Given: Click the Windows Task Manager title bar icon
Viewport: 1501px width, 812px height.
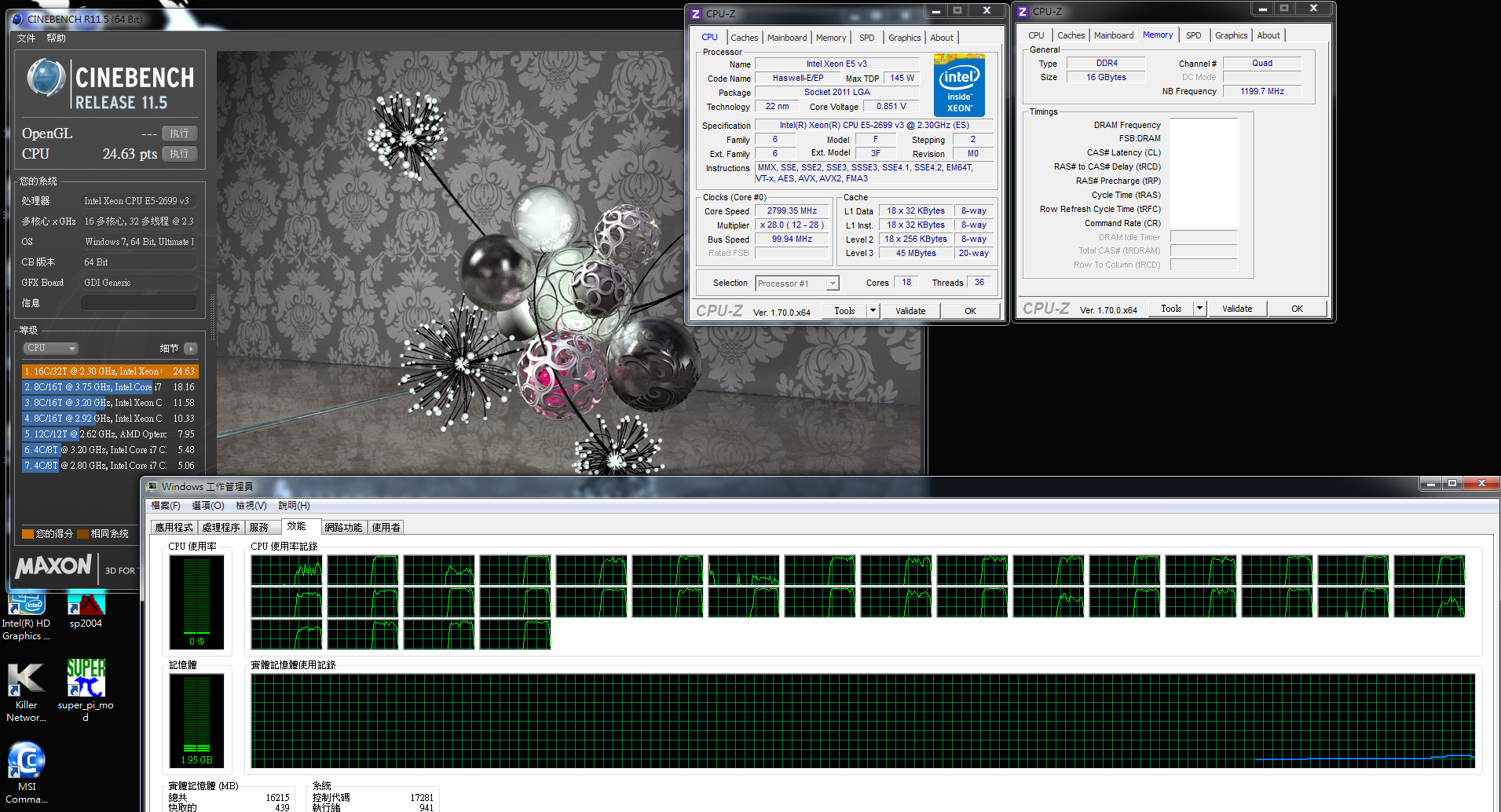Looking at the screenshot, I should coord(152,487).
